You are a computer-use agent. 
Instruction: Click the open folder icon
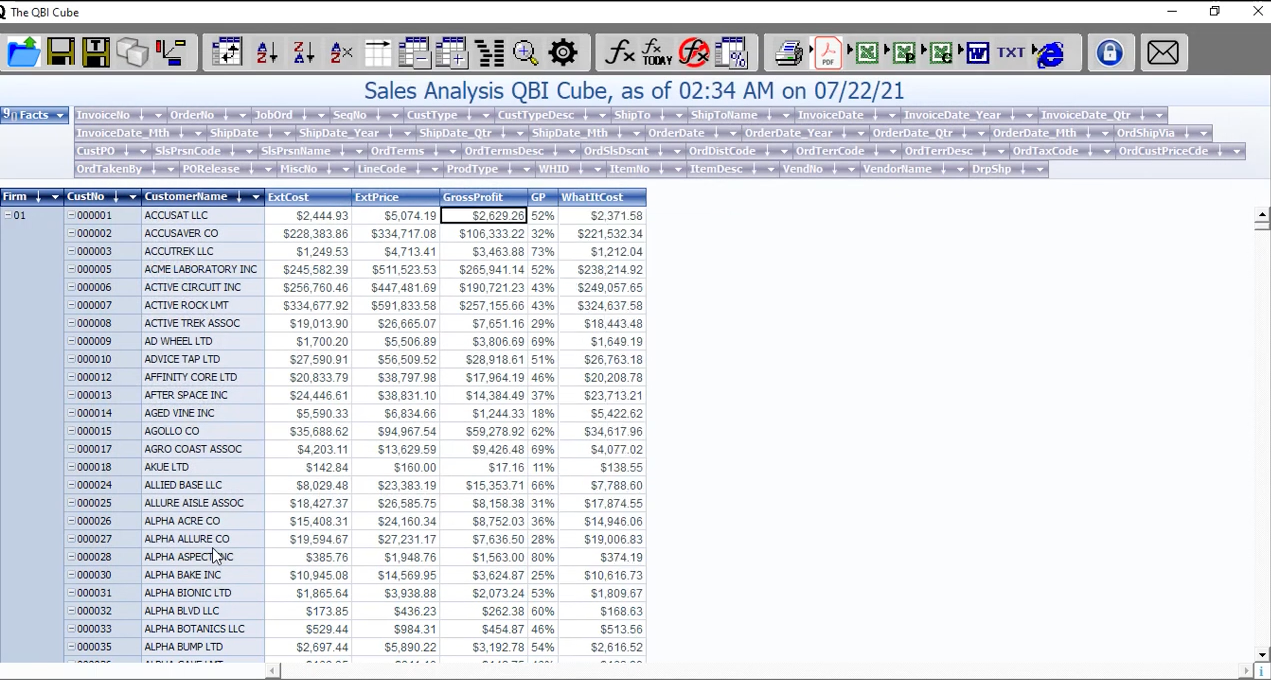[23, 52]
